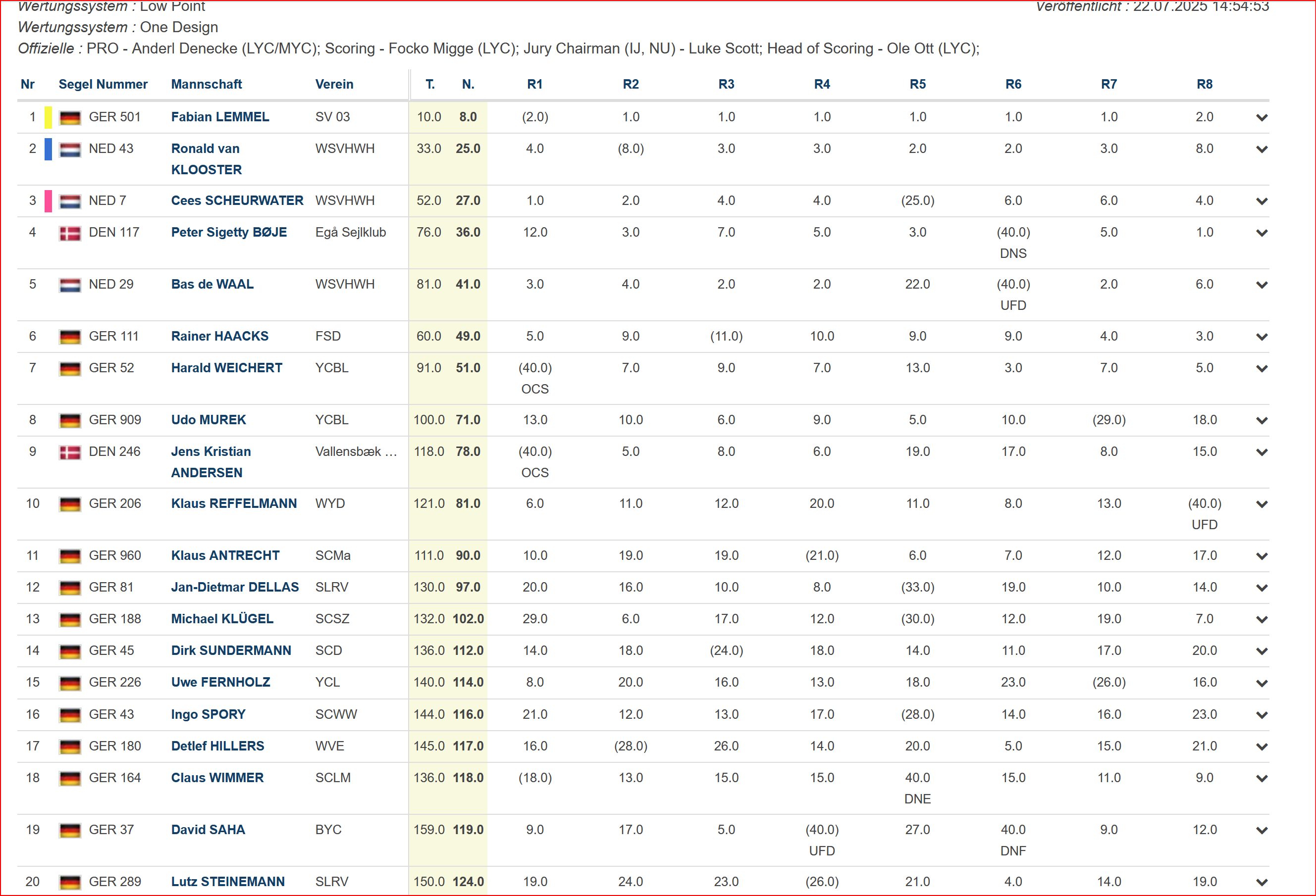This screenshot has width=1316, height=896.
Task: Click the DNS code under Peter Sigetty BØJE's R6
Action: [x=1013, y=253]
